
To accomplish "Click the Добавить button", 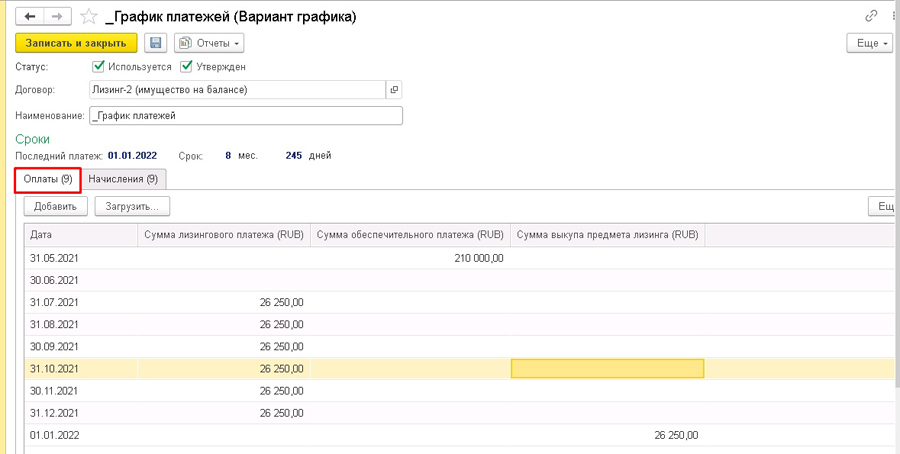I will click(x=55, y=207).
